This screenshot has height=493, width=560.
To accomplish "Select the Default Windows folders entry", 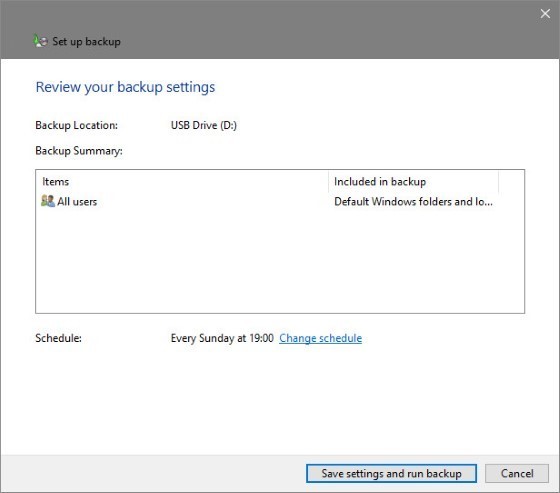I will click(x=413, y=201).
